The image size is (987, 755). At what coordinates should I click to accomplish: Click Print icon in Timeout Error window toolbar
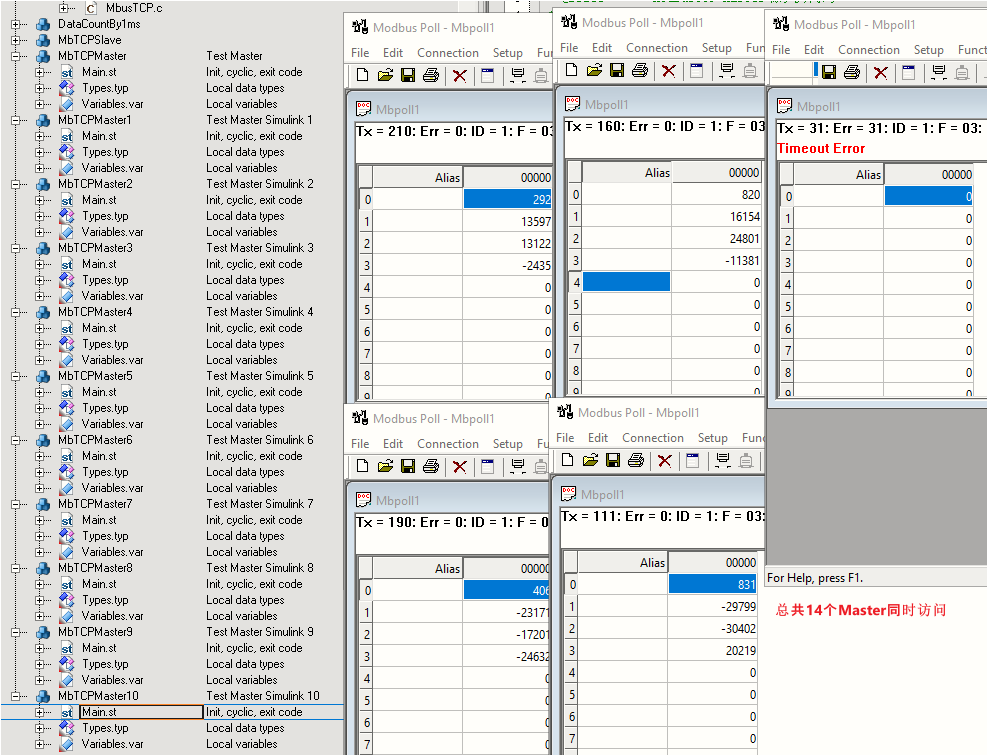pyautogui.click(x=852, y=72)
